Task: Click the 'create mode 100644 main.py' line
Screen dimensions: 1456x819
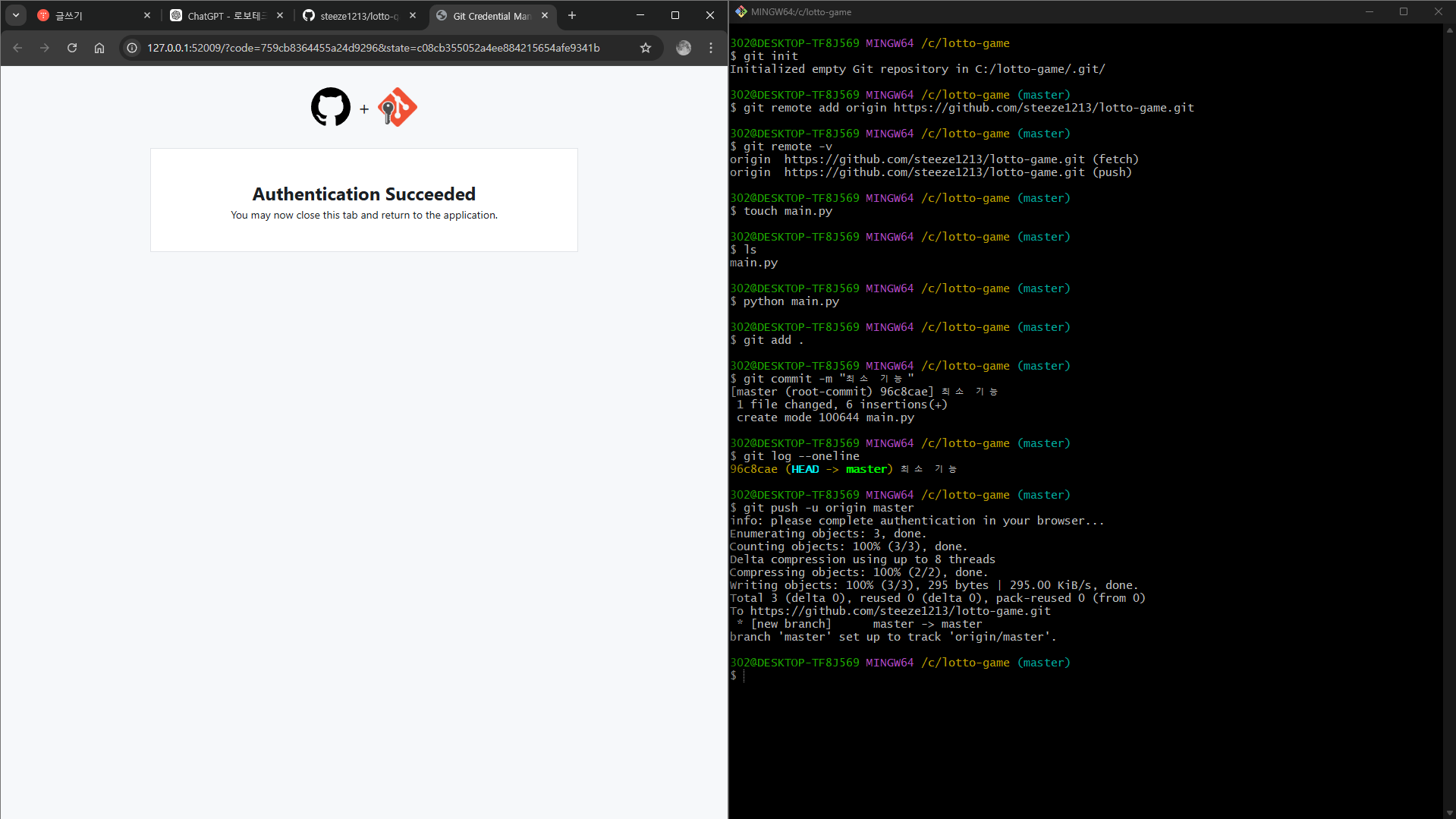Action: (x=825, y=417)
